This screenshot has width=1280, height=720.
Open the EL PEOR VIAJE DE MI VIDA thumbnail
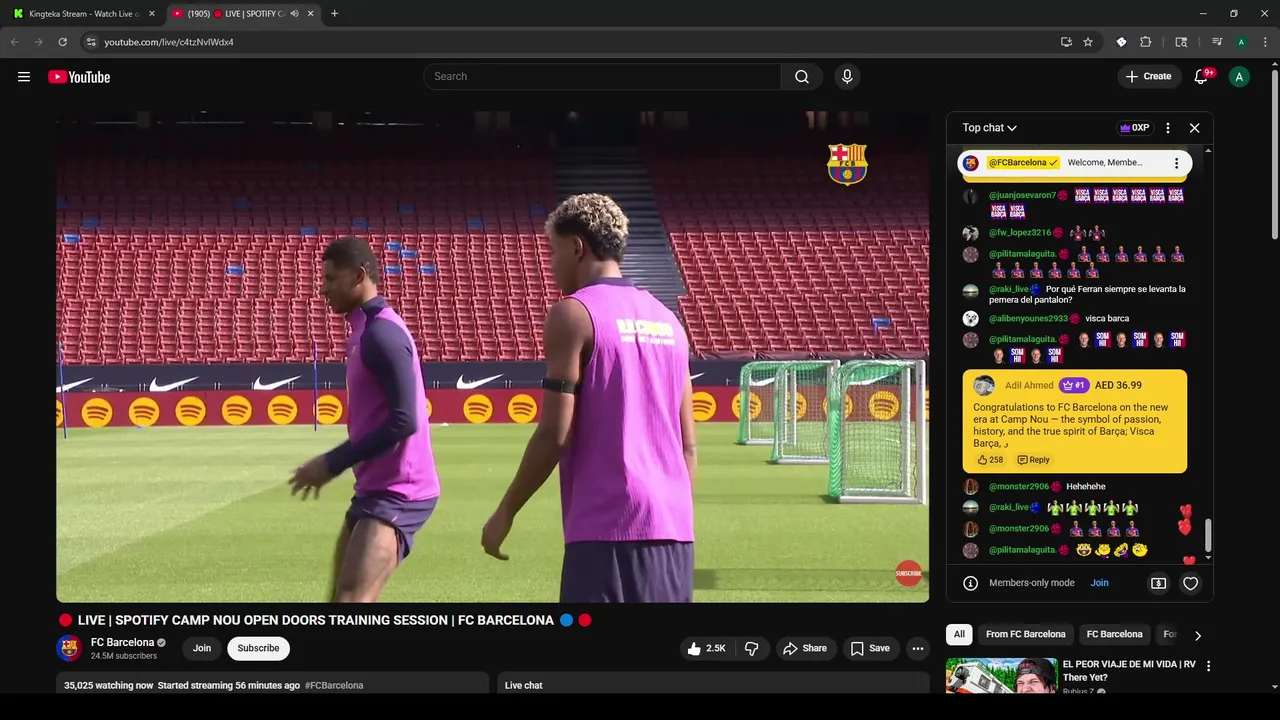(1002, 675)
